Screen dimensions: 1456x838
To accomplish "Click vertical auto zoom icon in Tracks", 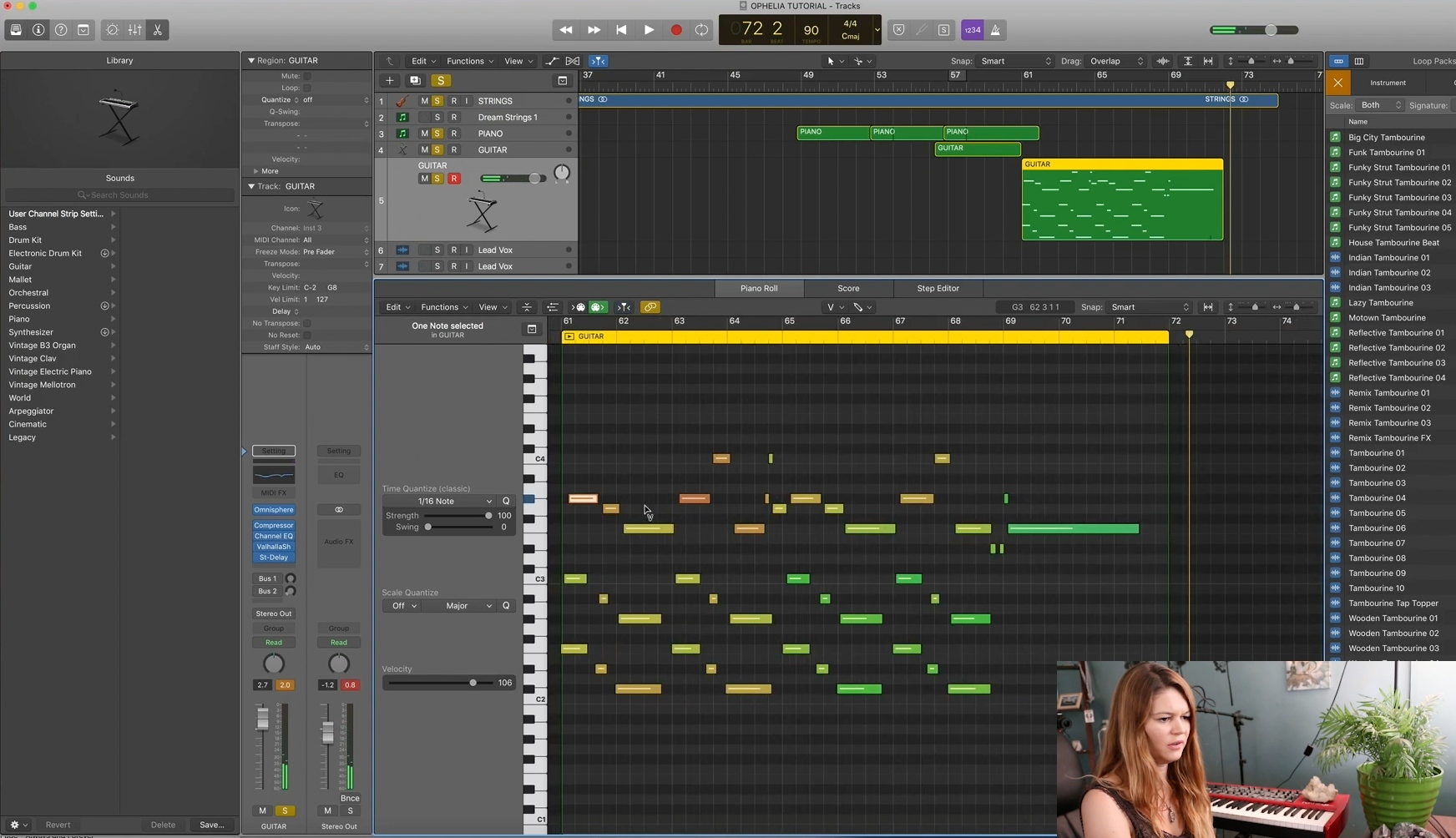I will 1188,61.
